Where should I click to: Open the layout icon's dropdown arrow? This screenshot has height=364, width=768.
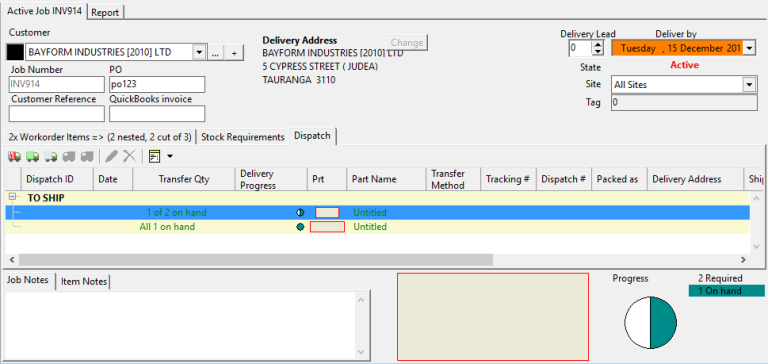coord(170,157)
